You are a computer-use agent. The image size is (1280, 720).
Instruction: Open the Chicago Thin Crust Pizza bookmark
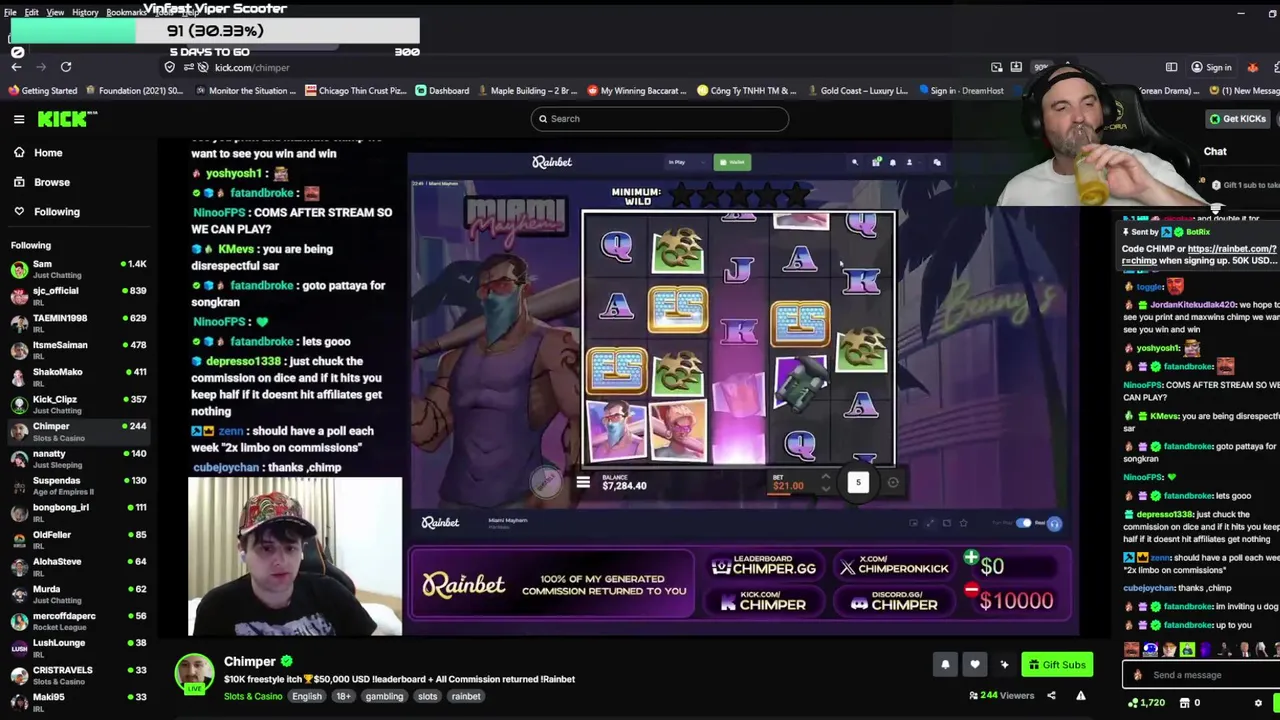(x=355, y=91)
